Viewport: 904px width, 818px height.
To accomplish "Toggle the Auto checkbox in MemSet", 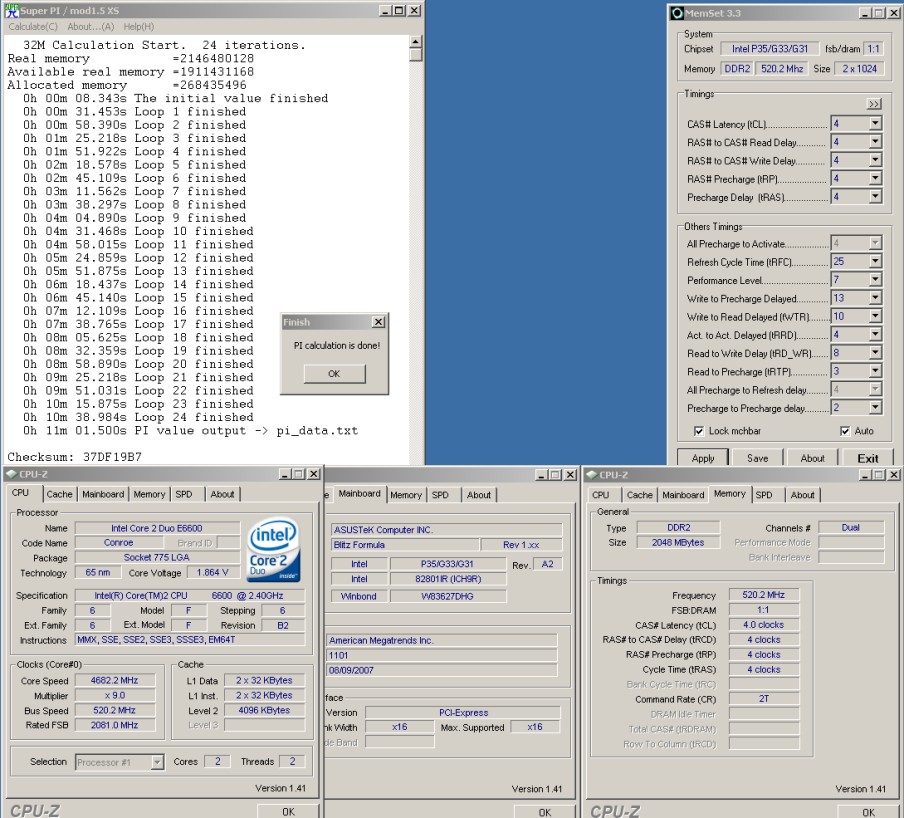I will [845, 431].
